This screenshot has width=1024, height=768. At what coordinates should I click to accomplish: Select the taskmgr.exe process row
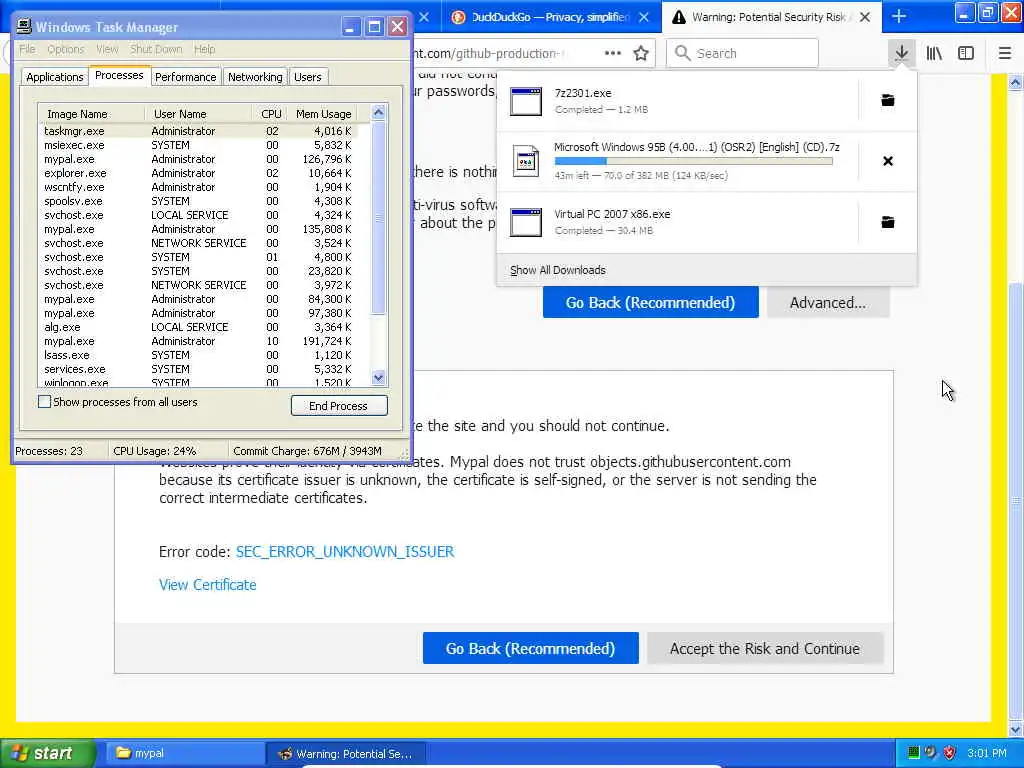click(199, 131)
